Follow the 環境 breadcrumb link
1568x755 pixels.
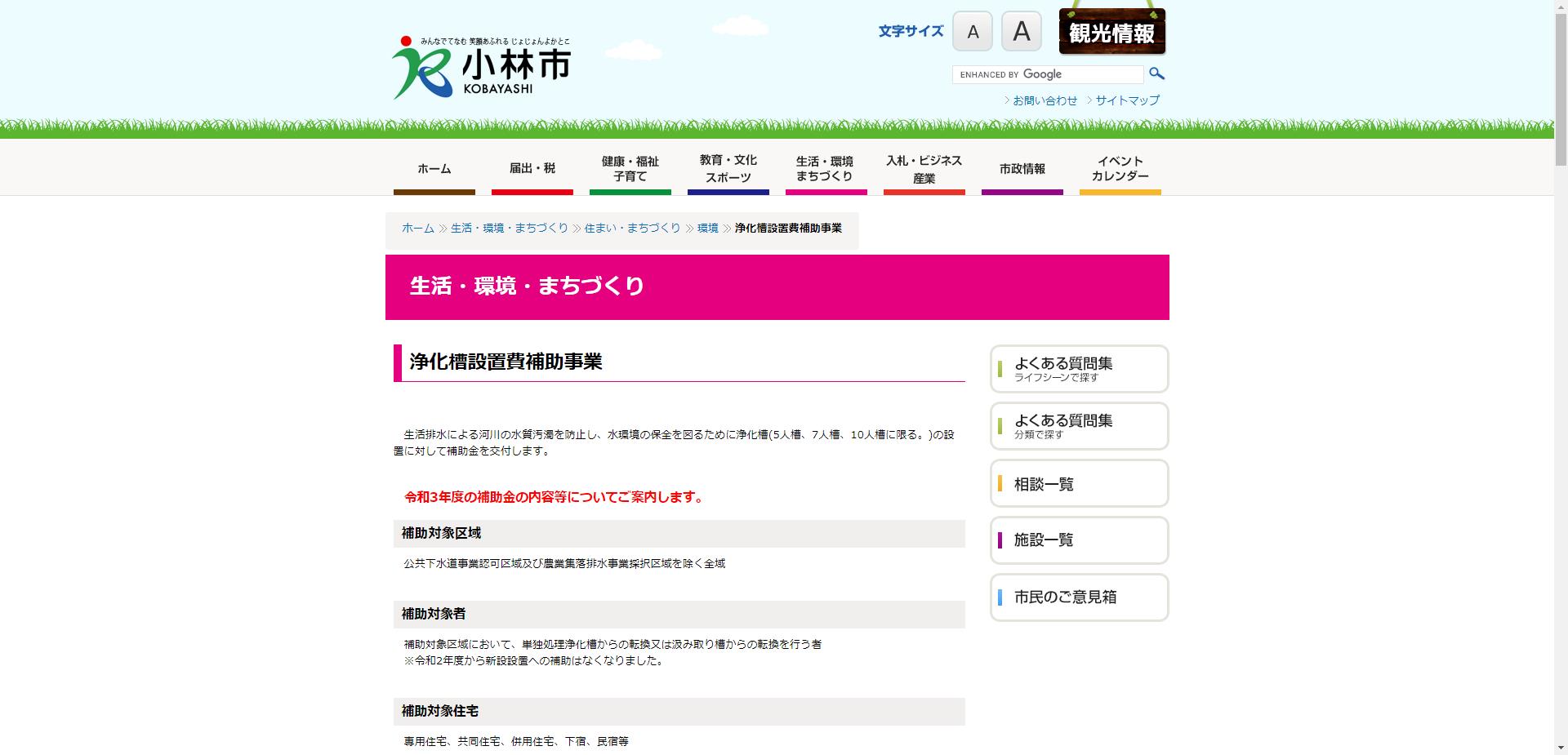point(706,229)
